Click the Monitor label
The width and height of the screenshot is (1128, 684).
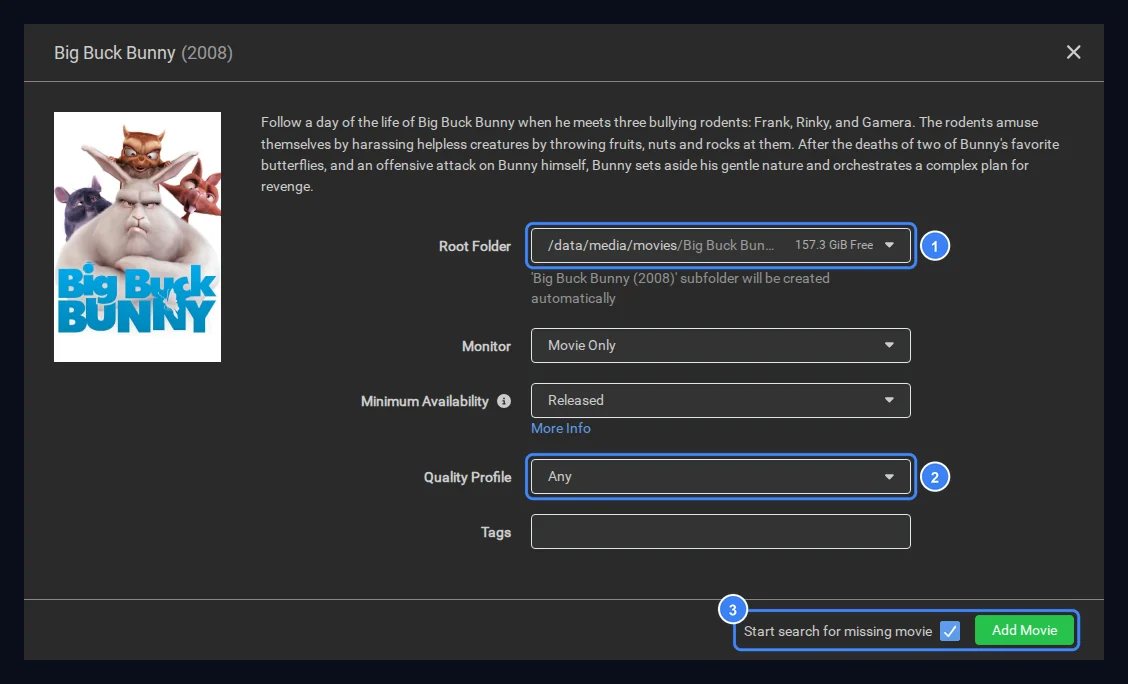pos(486,346)
